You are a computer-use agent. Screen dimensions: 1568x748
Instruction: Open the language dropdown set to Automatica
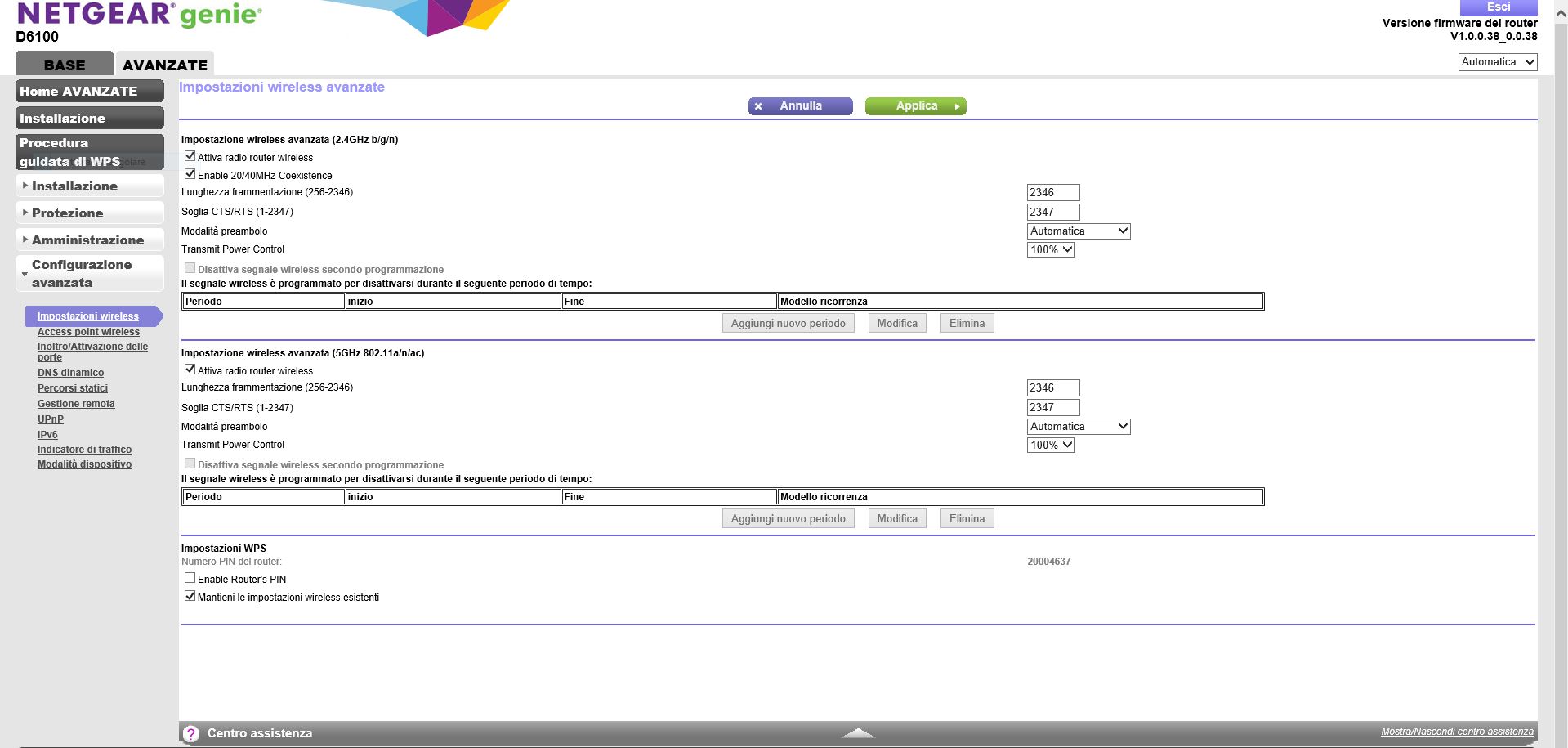point(1497,62)
